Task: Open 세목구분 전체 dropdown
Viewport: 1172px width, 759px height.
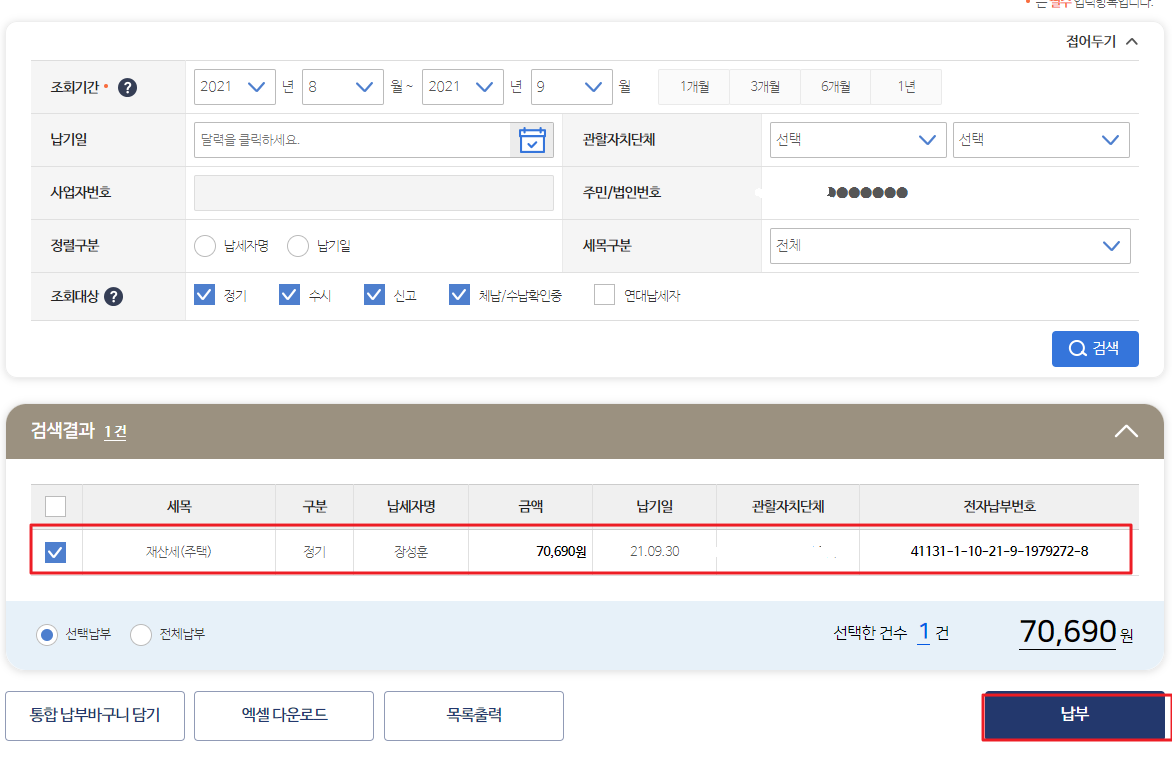Action: [x=949, y=246]
